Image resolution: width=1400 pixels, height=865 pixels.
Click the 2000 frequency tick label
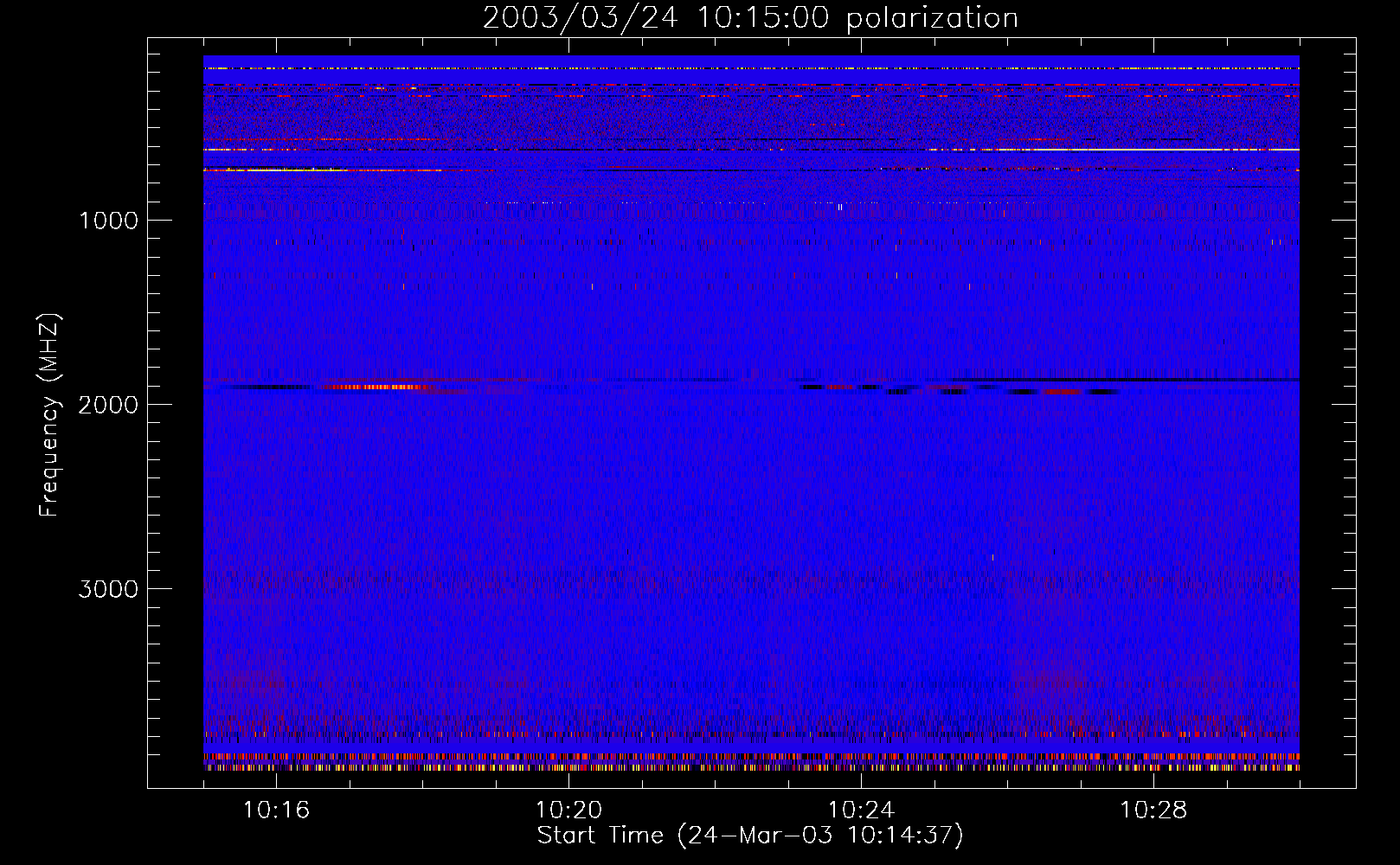[x=108, y=405]
